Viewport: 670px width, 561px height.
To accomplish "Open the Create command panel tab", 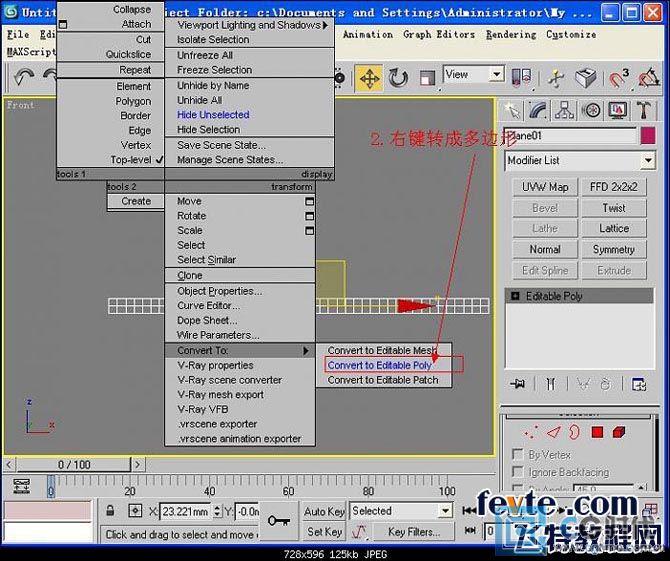I will click(512, 110).
